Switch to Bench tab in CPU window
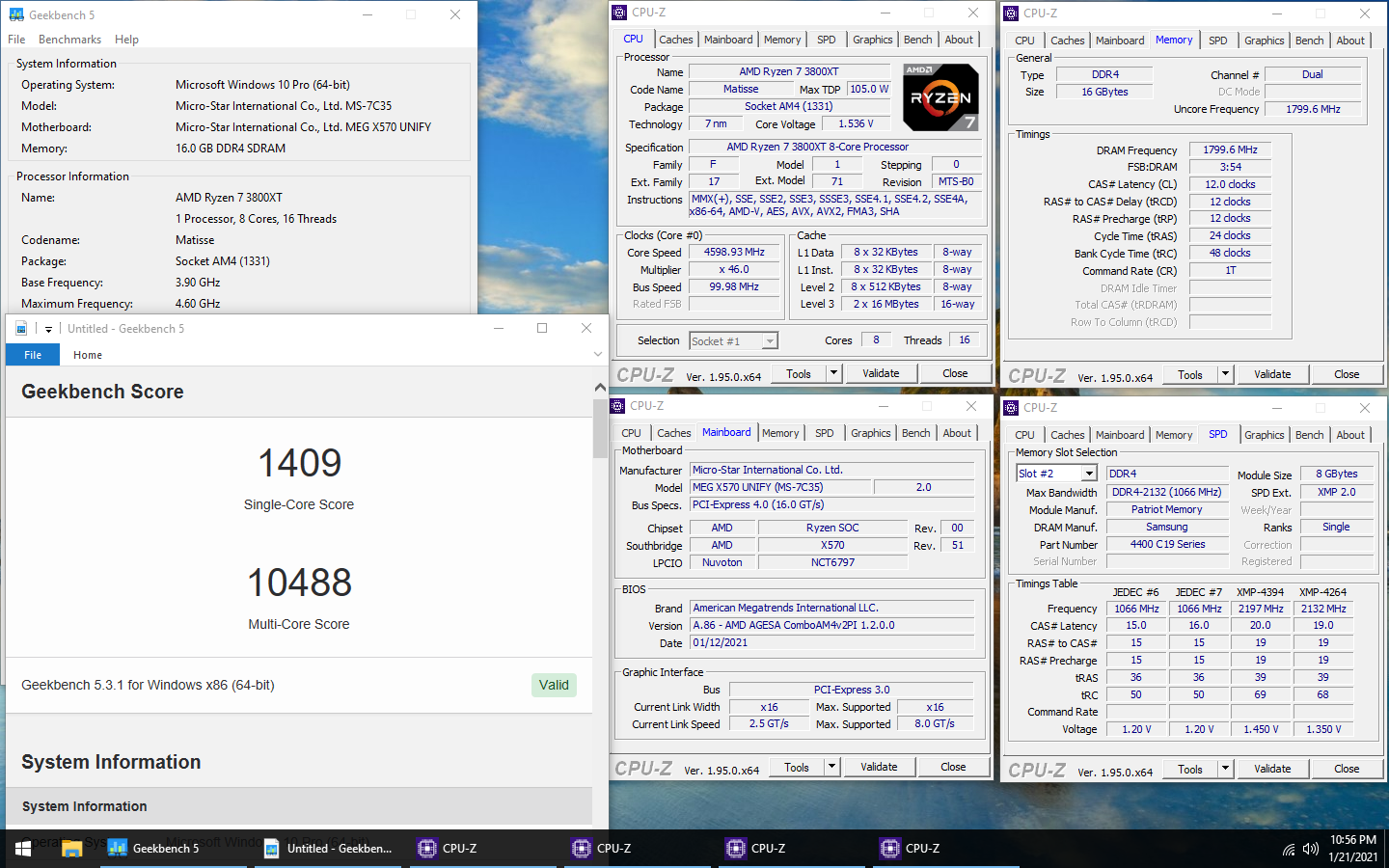Screen dimensions: 1389x868 click(918, 40)
